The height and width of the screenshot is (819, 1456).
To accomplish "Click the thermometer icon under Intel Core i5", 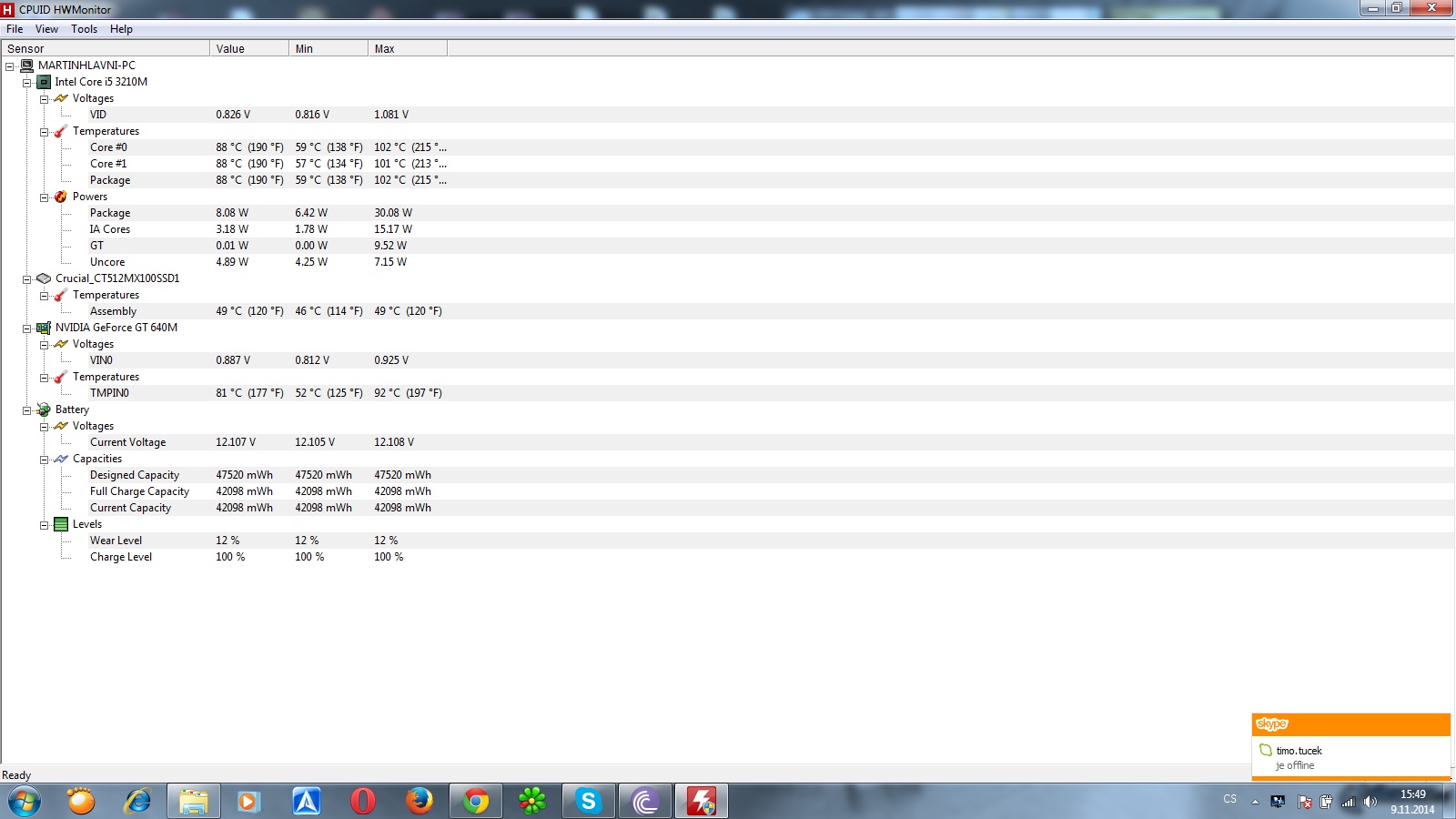I will click(x=61, y=131).
